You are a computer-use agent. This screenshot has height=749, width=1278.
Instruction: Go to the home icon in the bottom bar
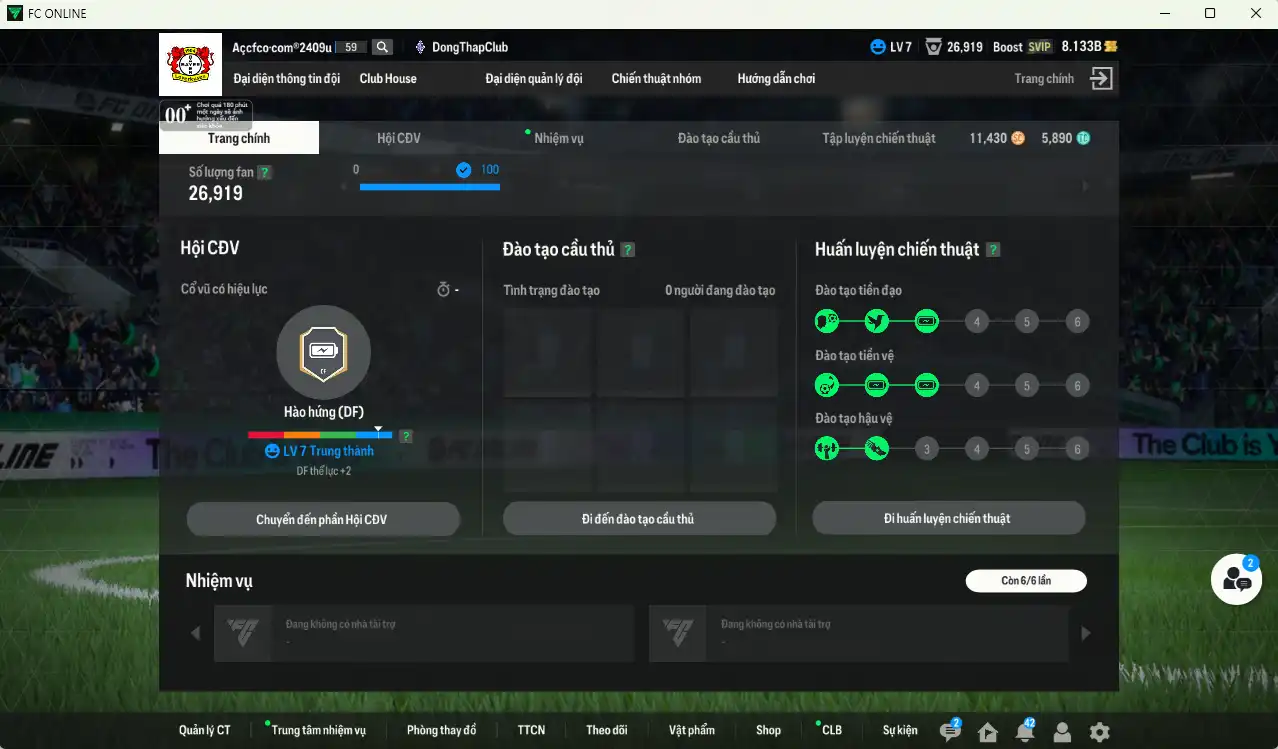(x=988, y=732)
